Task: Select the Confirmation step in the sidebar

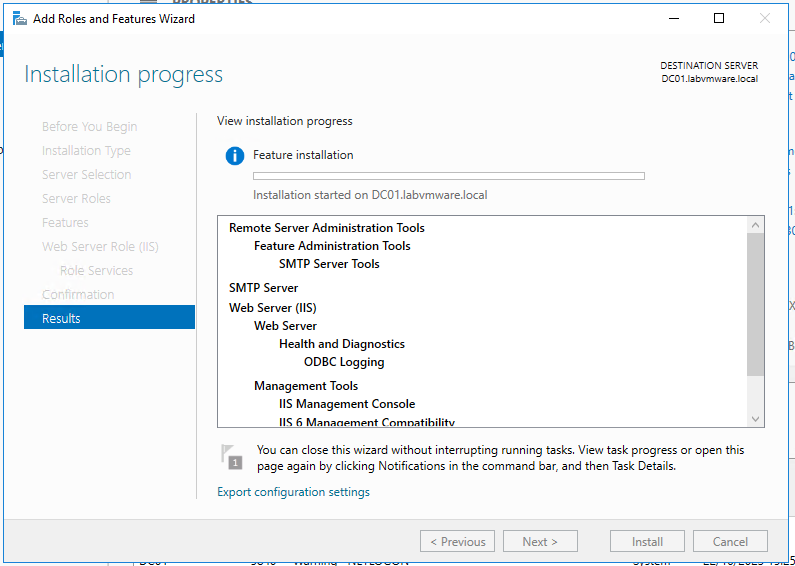Action: point(78,295)
